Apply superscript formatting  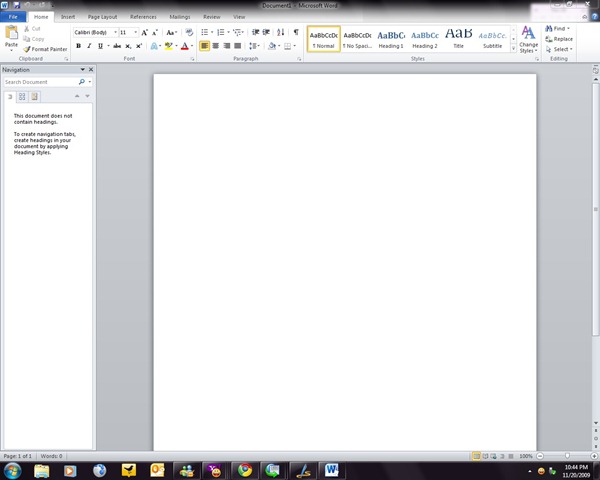139,46
